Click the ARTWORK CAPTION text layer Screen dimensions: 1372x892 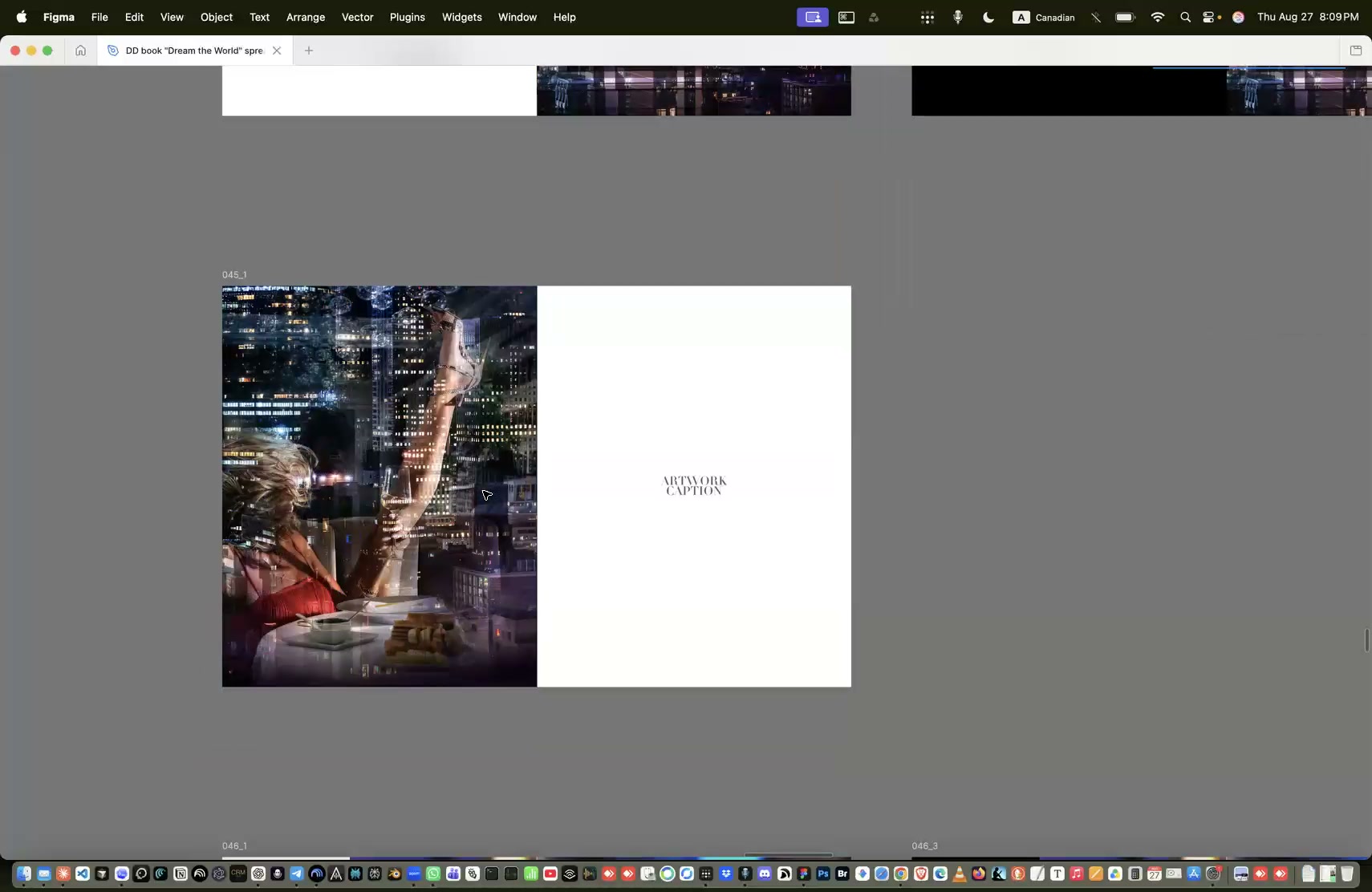695,485
